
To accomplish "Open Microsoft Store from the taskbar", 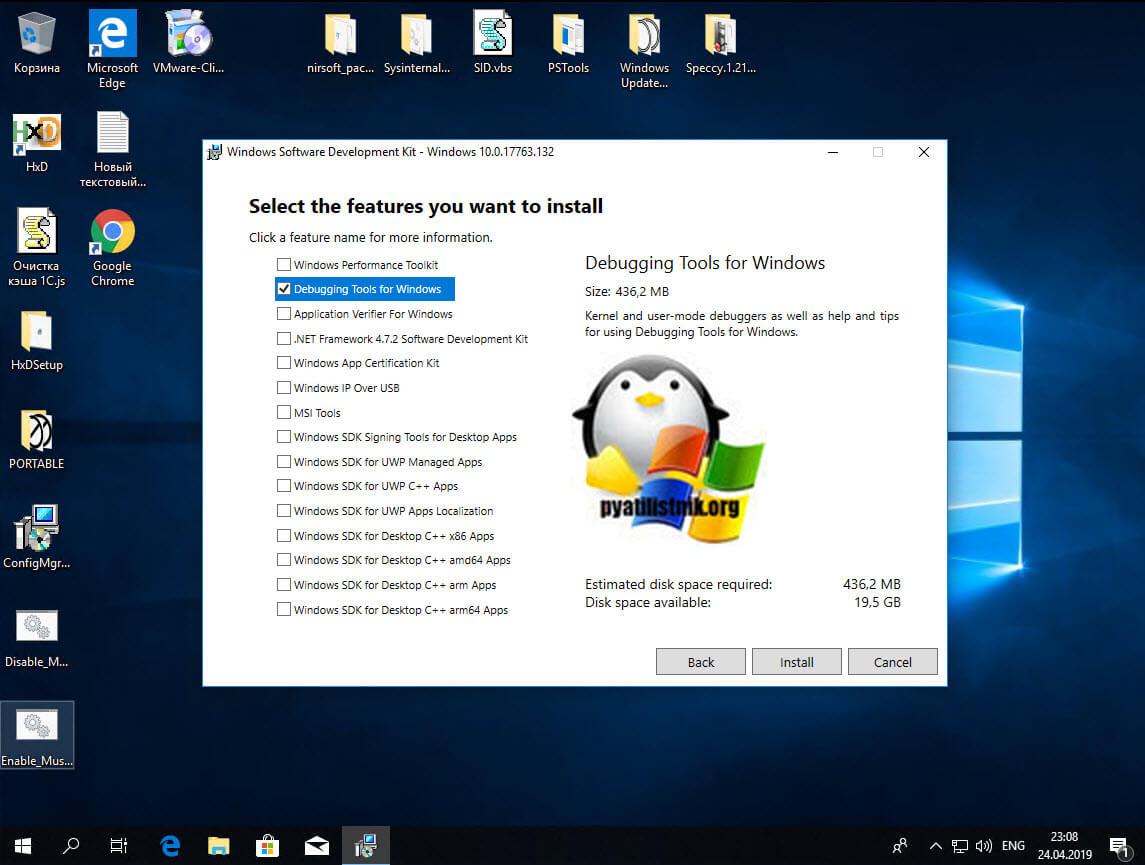I will coord(267,845).
